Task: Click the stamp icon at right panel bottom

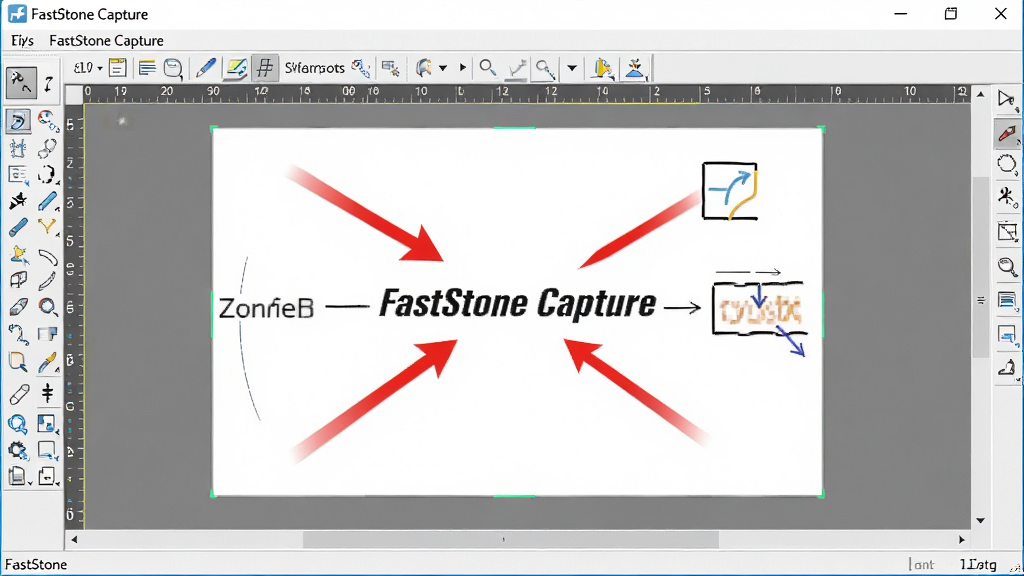Action: pyautogui.click(x=1007, y=369)
